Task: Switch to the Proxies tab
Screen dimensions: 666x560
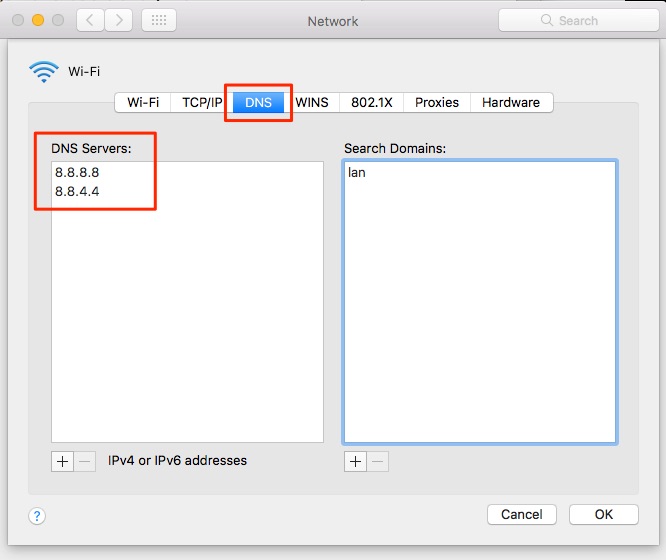Action: click(437, 102)
